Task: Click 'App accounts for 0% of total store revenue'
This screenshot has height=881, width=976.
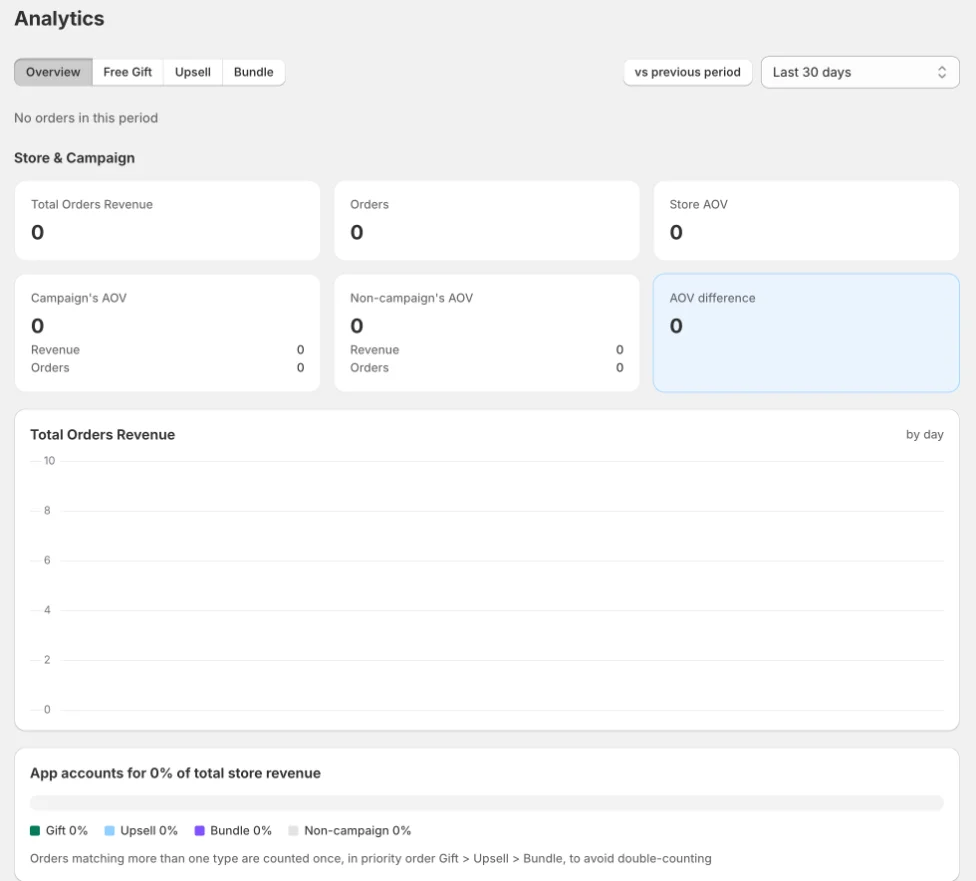Action: pyautogui.click(x=176, y=773)
